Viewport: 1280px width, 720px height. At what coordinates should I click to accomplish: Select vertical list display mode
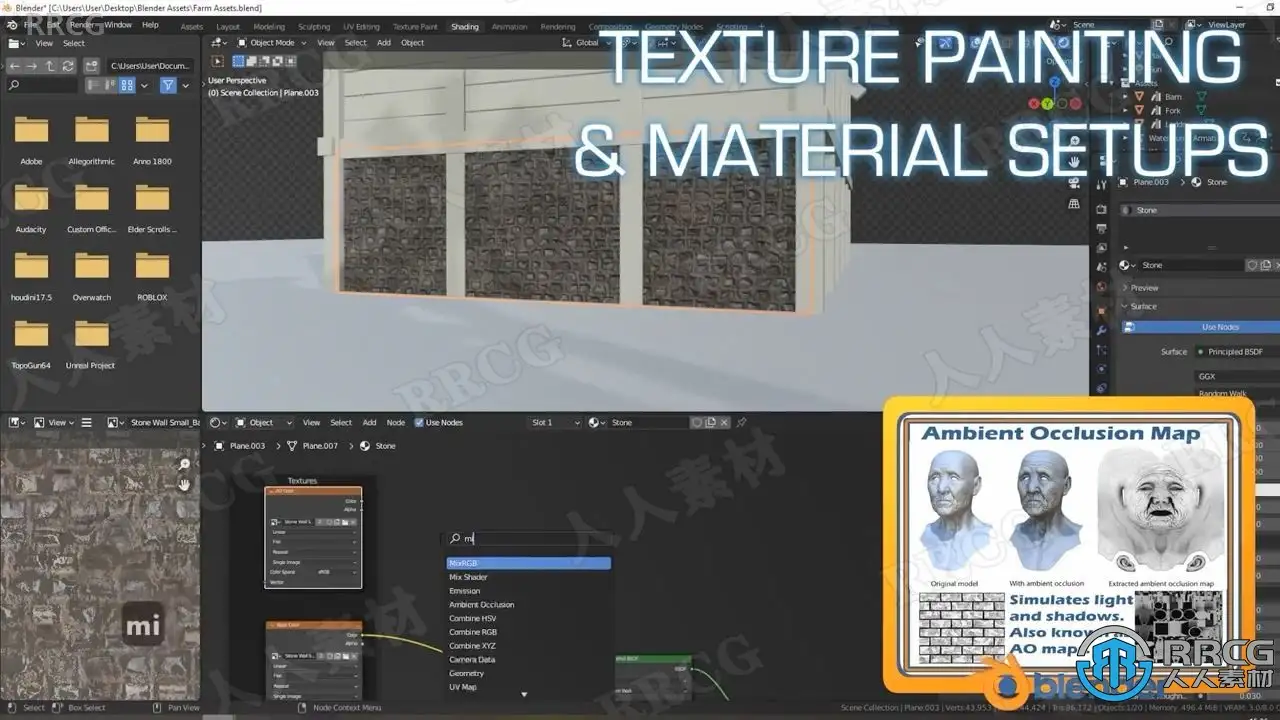tap(95, 86)
